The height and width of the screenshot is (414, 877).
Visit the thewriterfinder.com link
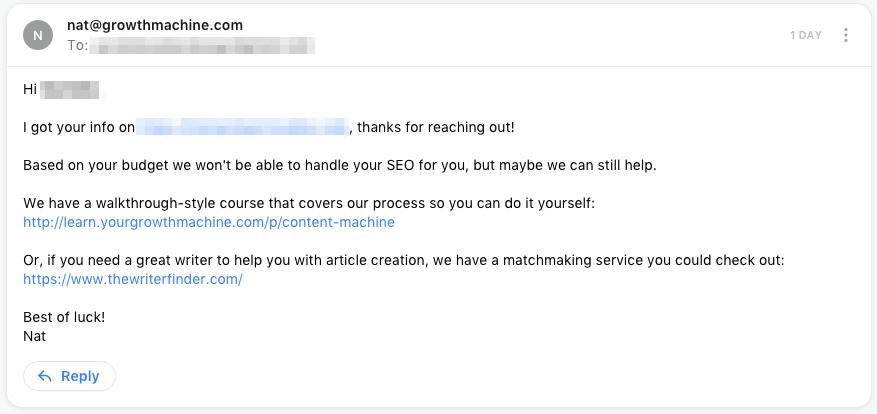[133, 279]
